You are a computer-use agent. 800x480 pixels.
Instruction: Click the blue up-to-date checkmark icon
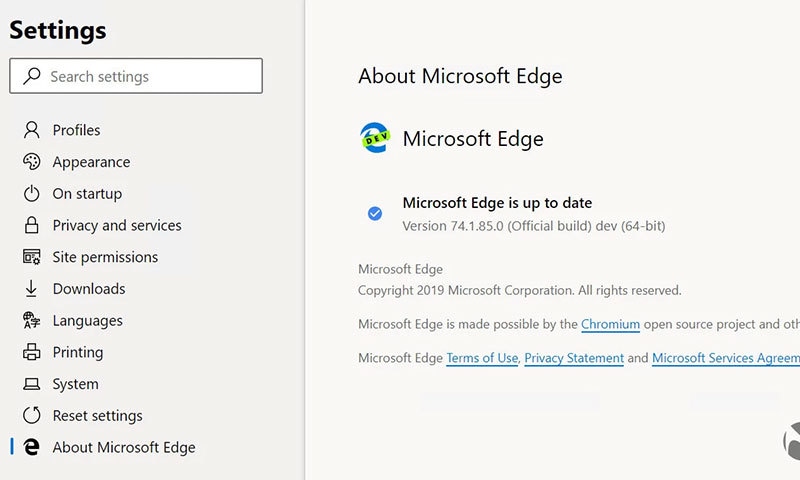click(375, 213)
